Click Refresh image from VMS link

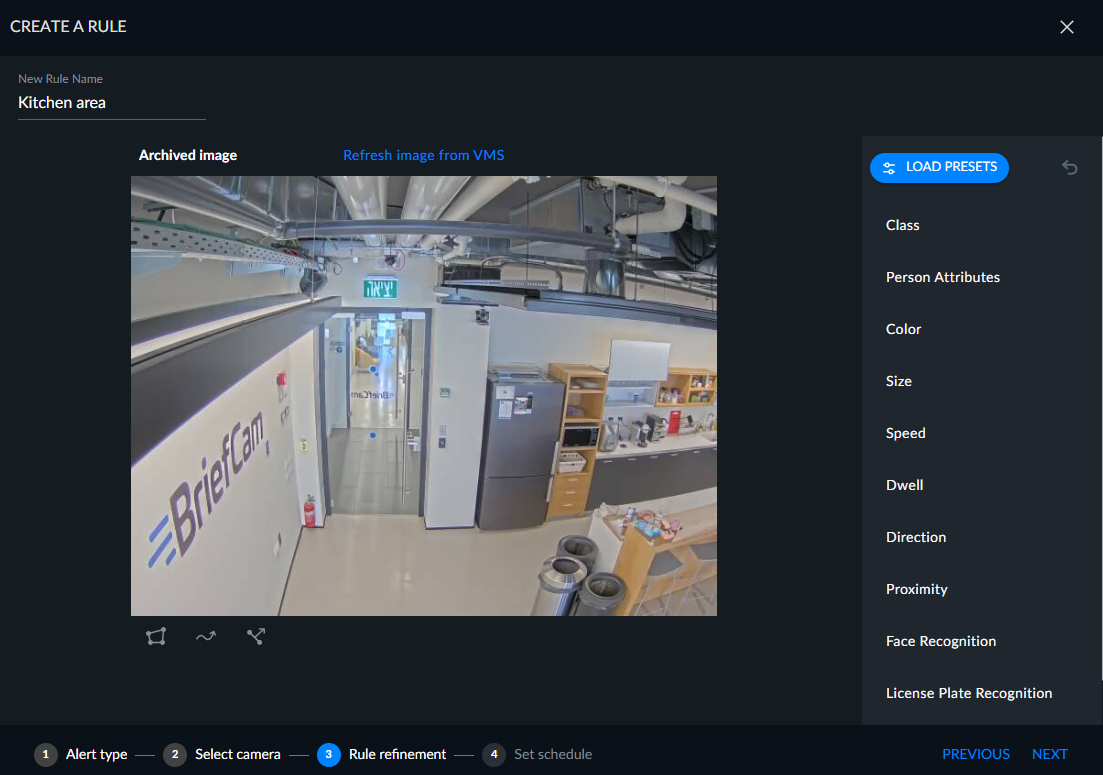[x=423, y=155]
